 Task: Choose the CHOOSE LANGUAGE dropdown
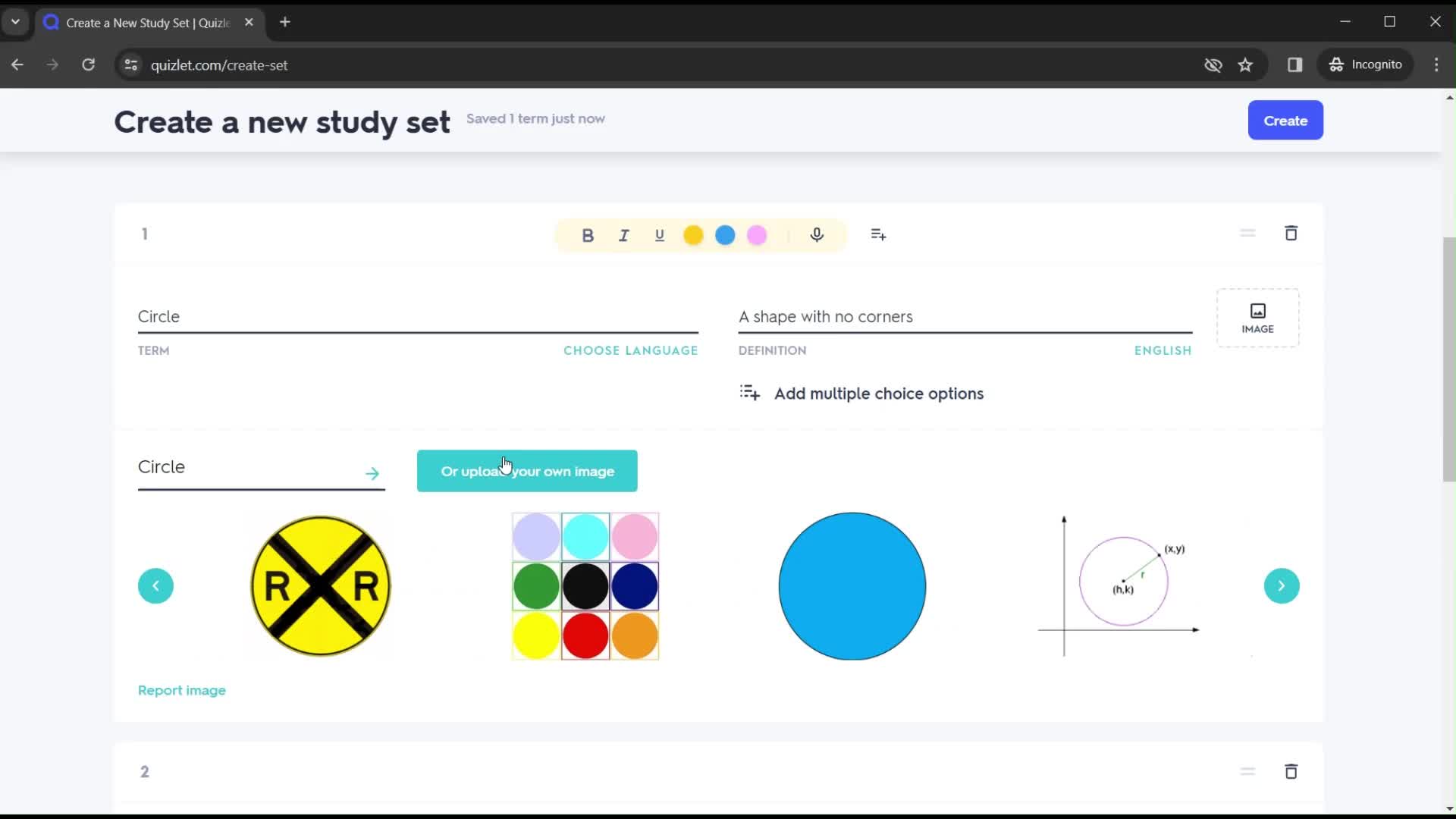coord(631,350)
